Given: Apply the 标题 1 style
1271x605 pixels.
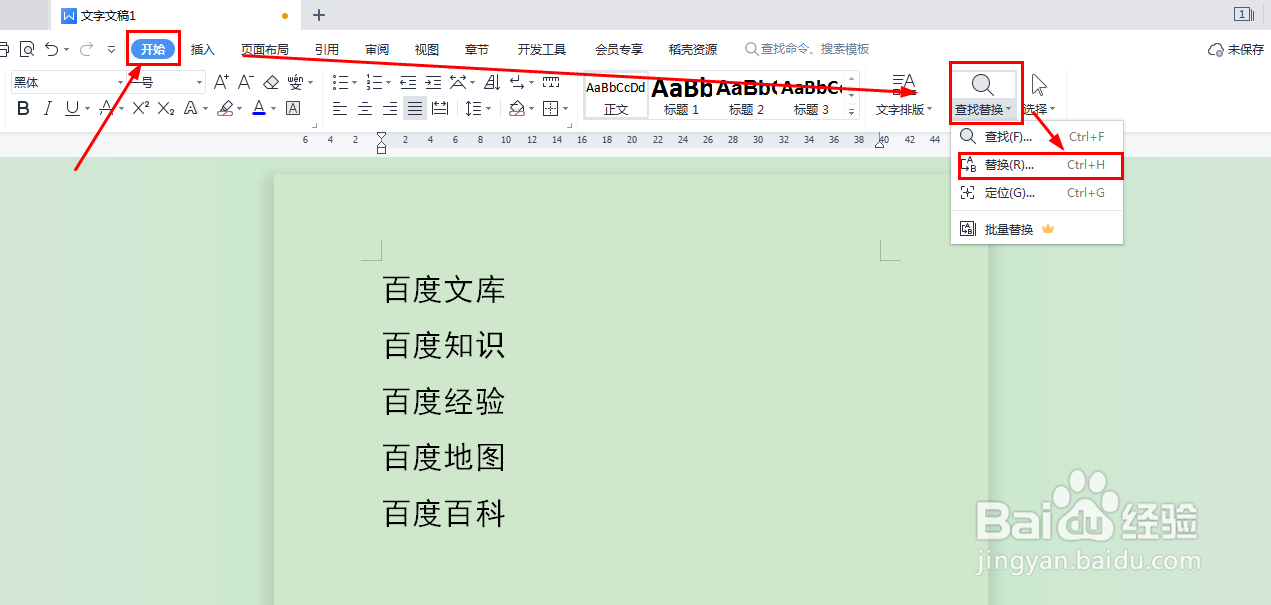Looking at the screenshot, I should point(682,97).
